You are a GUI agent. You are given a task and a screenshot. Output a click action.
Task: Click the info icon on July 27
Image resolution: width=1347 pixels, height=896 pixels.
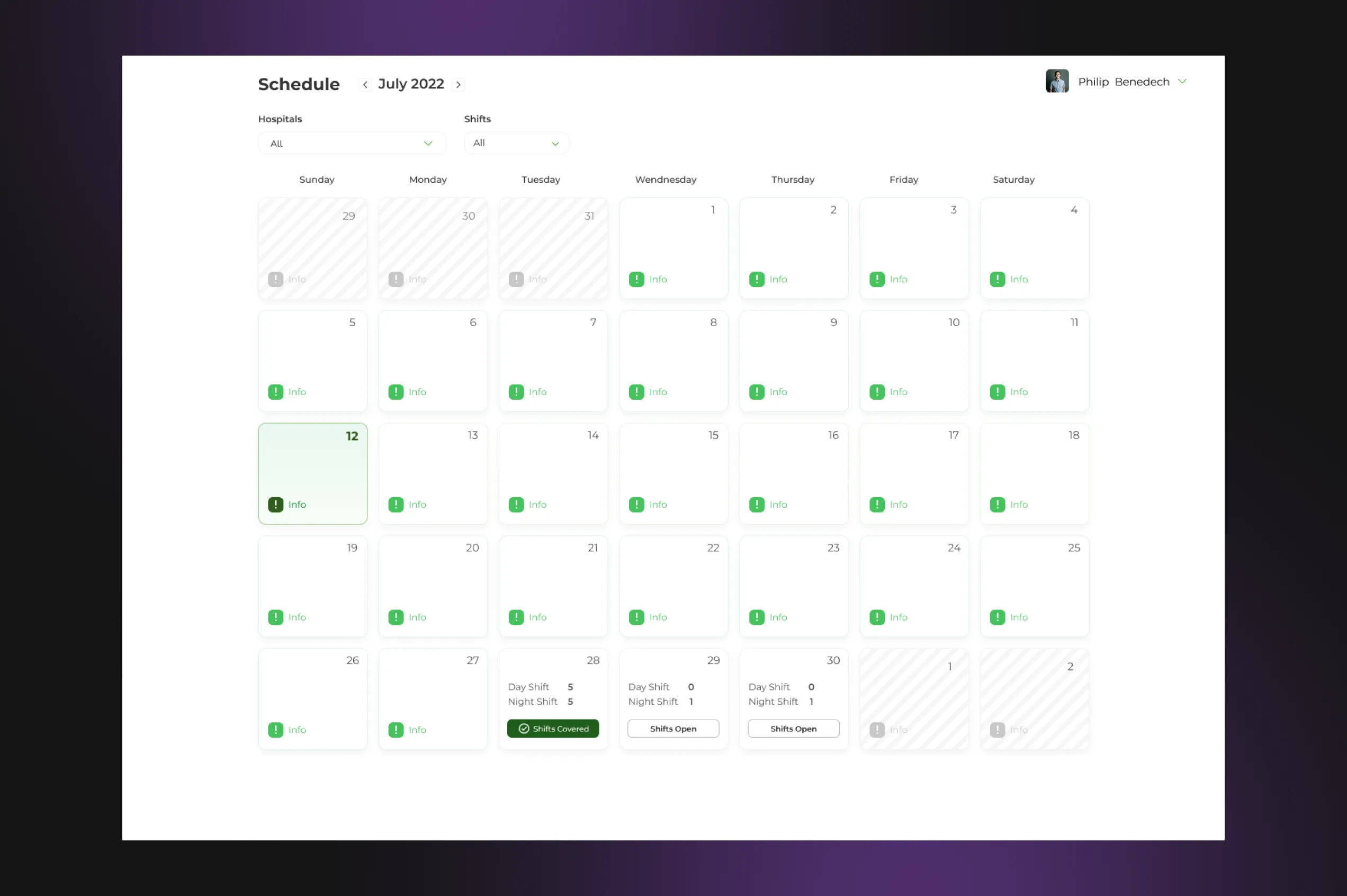[396, 730]
